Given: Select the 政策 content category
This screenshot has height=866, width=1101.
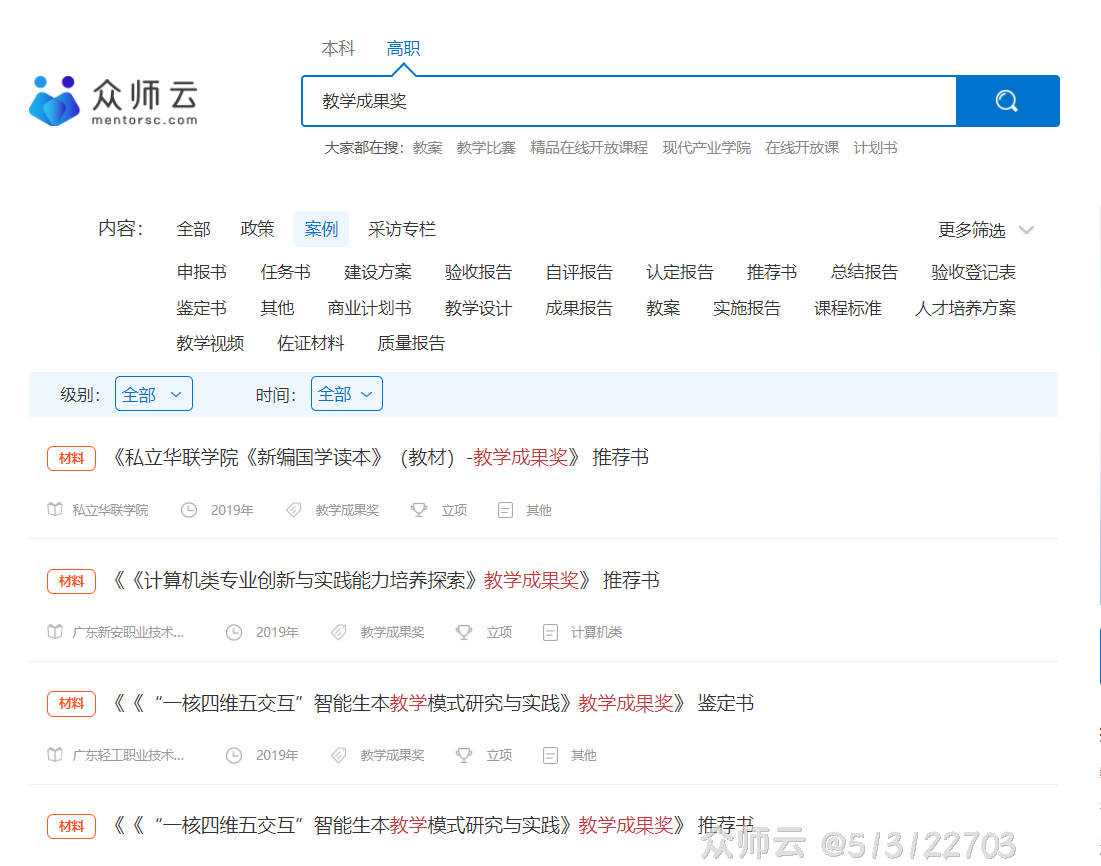Looking at the screenshot, I should click(257, 229).
